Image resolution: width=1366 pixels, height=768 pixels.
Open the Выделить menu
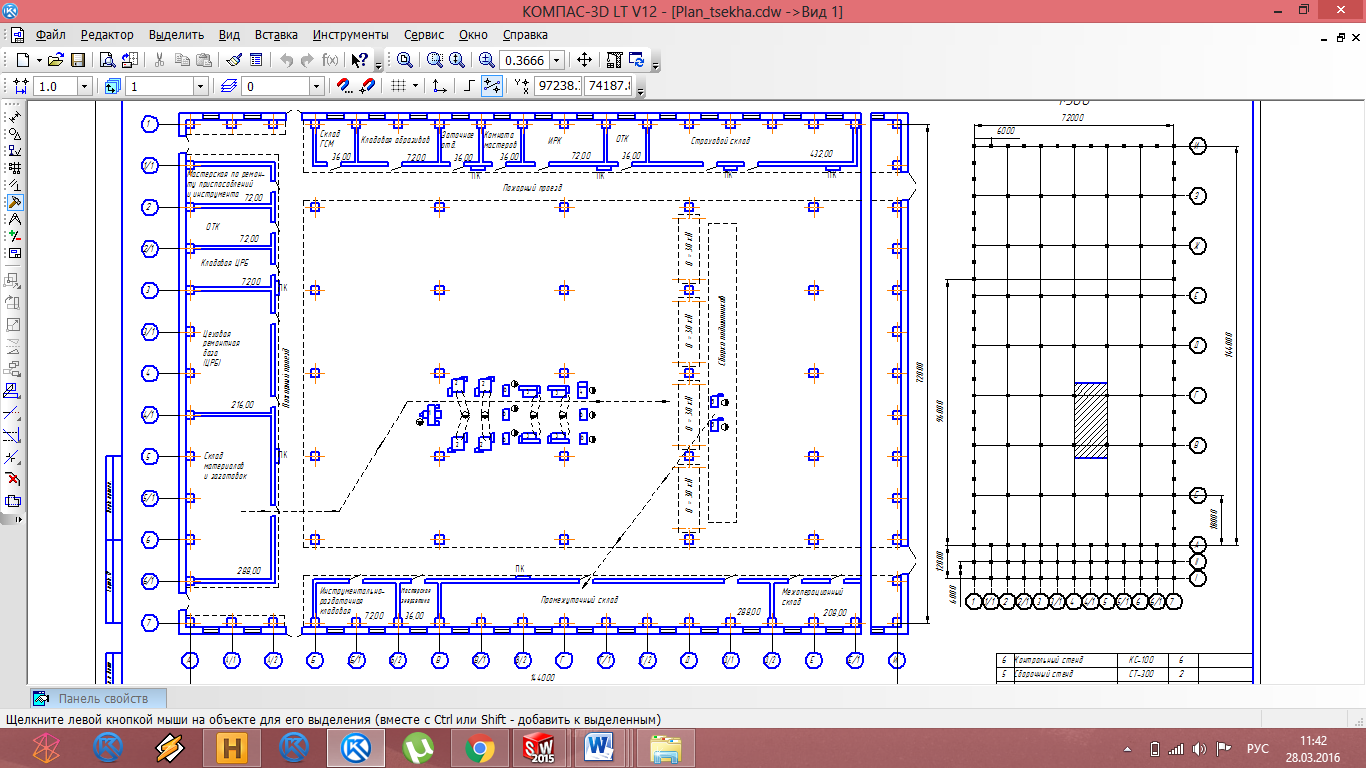click(176, 34)
